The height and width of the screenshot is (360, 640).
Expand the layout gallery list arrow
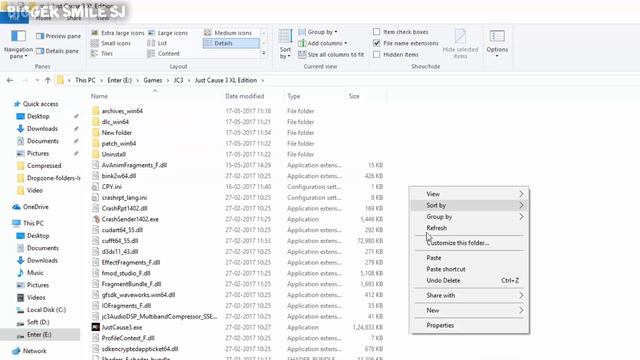coord(264,53)
